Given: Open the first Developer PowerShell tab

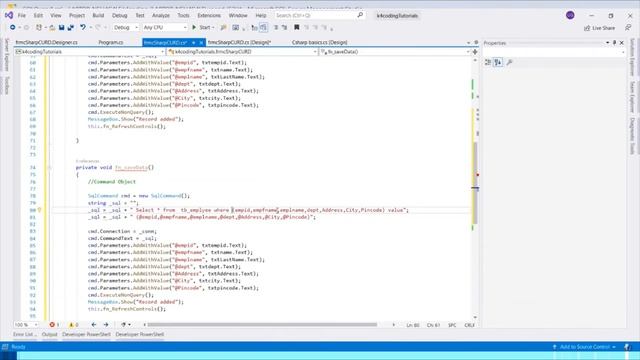Looking at the screenshot, I should 86,334.
